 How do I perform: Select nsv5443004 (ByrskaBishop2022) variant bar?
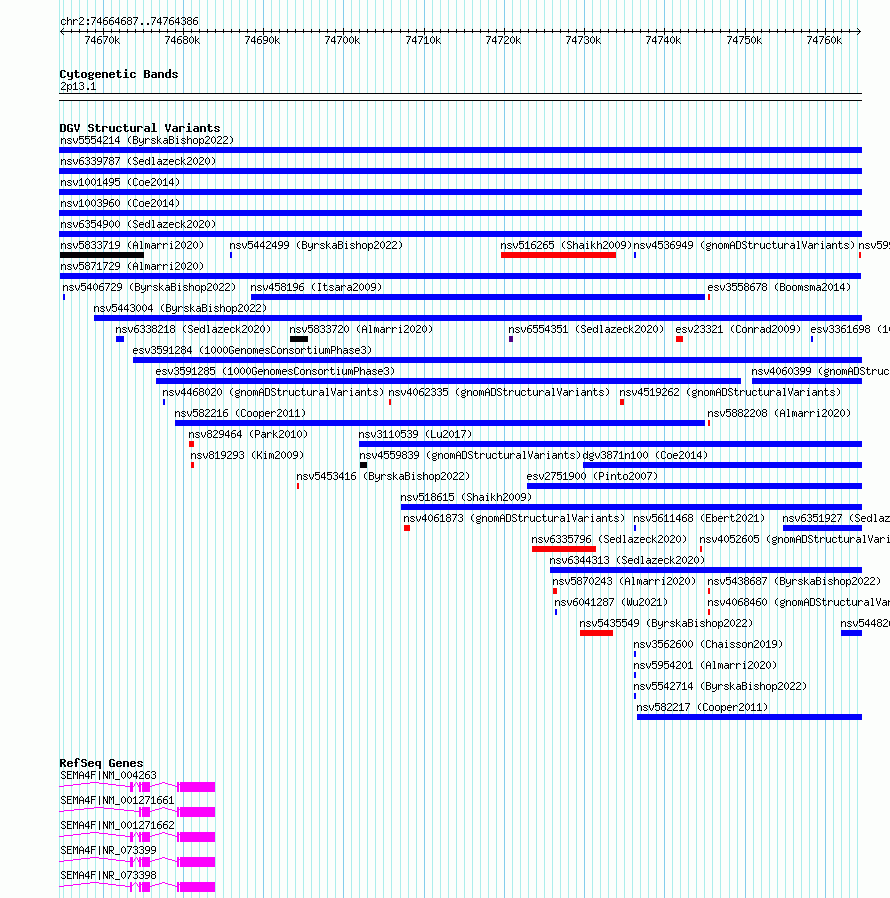click(478, 318)
